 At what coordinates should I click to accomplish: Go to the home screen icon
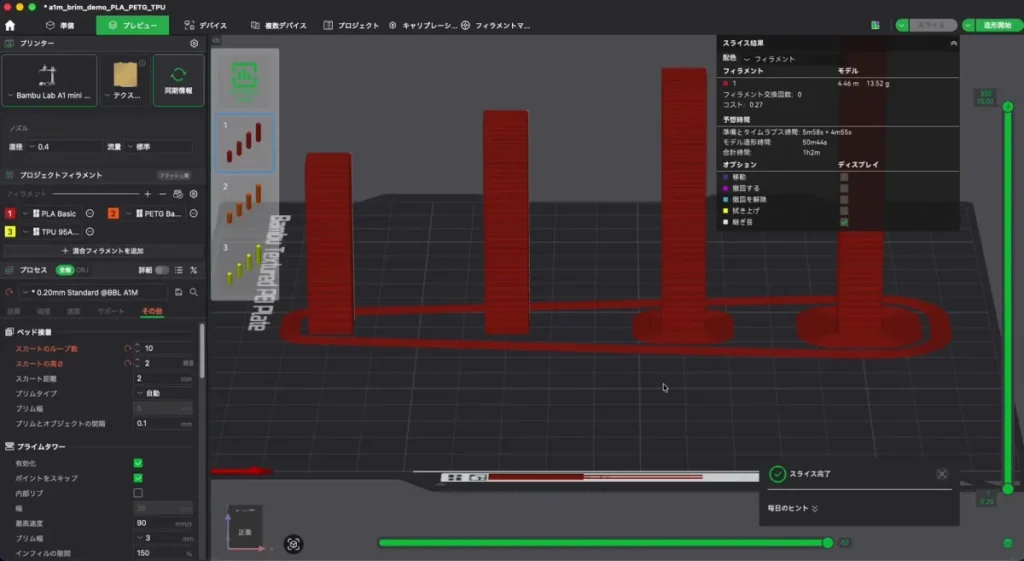(x=10, y=25)
